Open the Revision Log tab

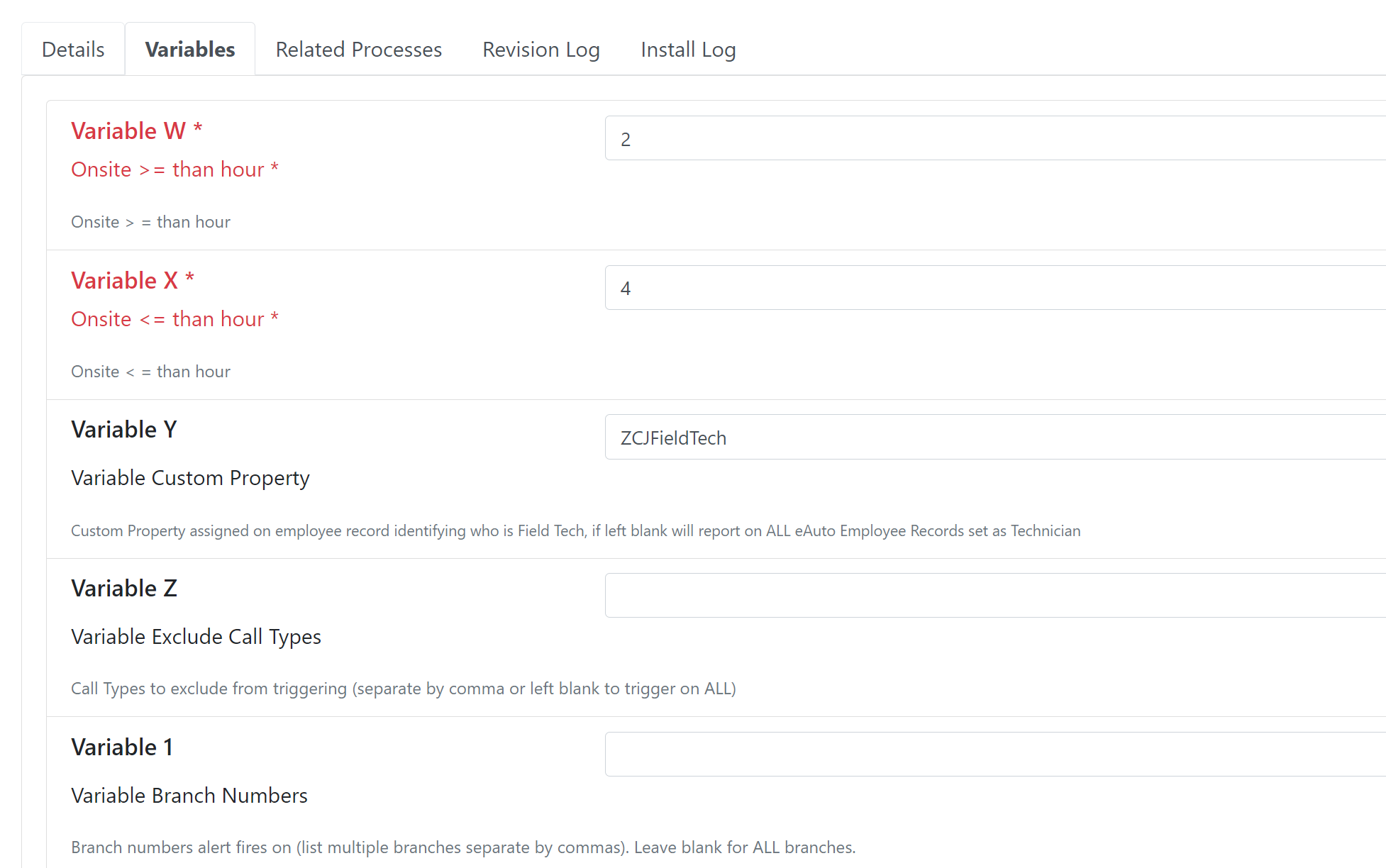pyautogui.click(x=541, y=50)
